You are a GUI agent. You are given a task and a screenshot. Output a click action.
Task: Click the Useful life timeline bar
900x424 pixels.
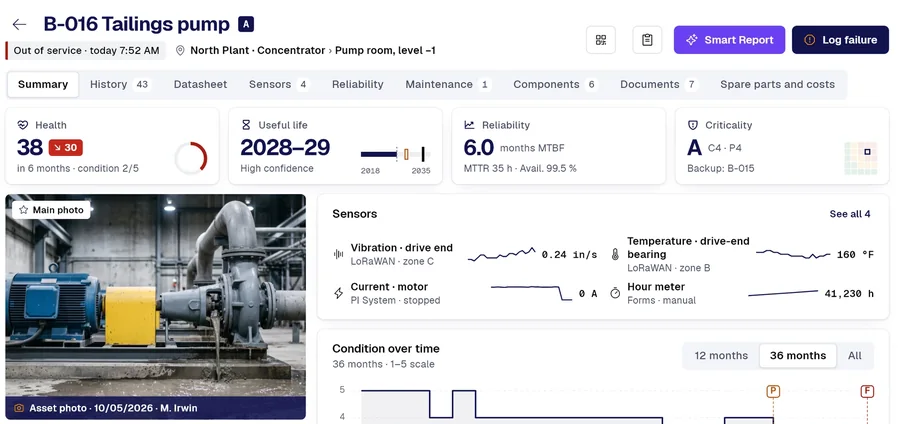point(395,154)
